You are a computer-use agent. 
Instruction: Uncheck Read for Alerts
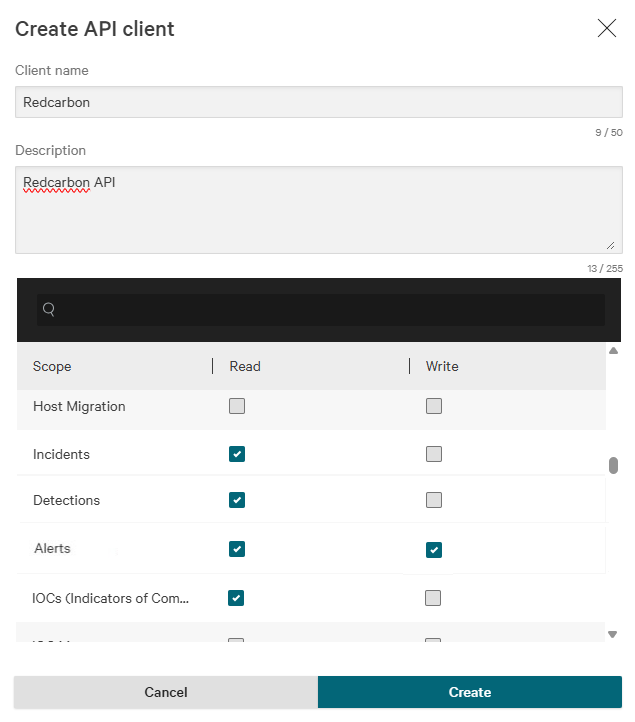coord(237,549)
